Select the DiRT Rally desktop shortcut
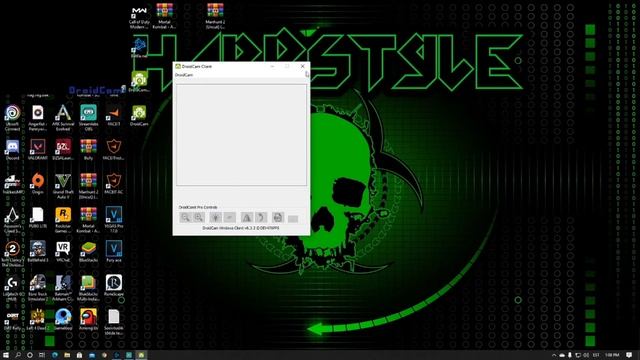Image resolution: width=640 pixels, height=360 pixels. coord(12,320)
